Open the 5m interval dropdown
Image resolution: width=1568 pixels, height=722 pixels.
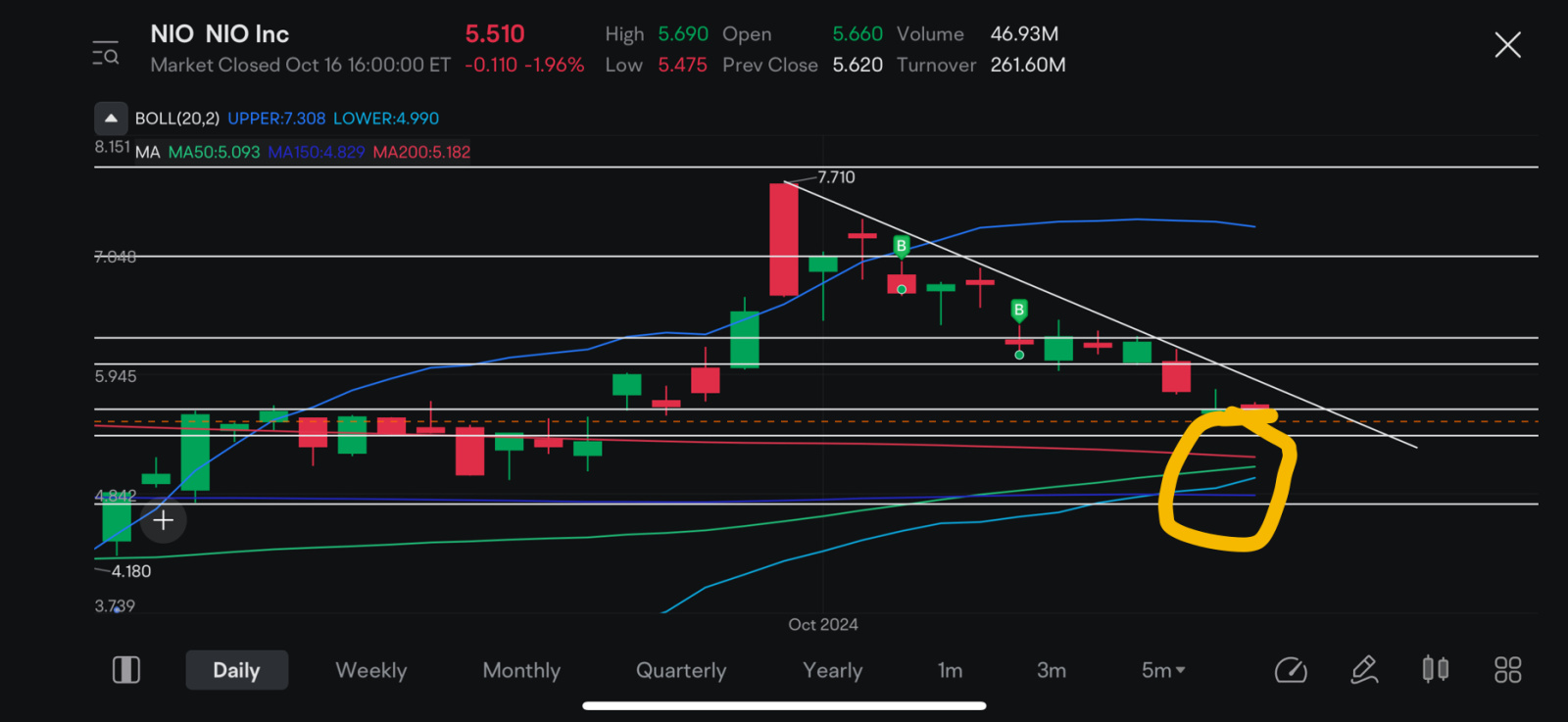click(1163, 670)
